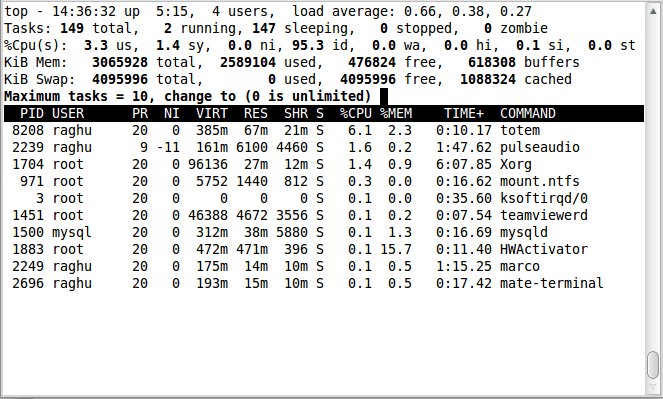This screenshot has height=399, width=663.
Task: Click the teamviewerd command name
Action: click(x=544, y=215)
